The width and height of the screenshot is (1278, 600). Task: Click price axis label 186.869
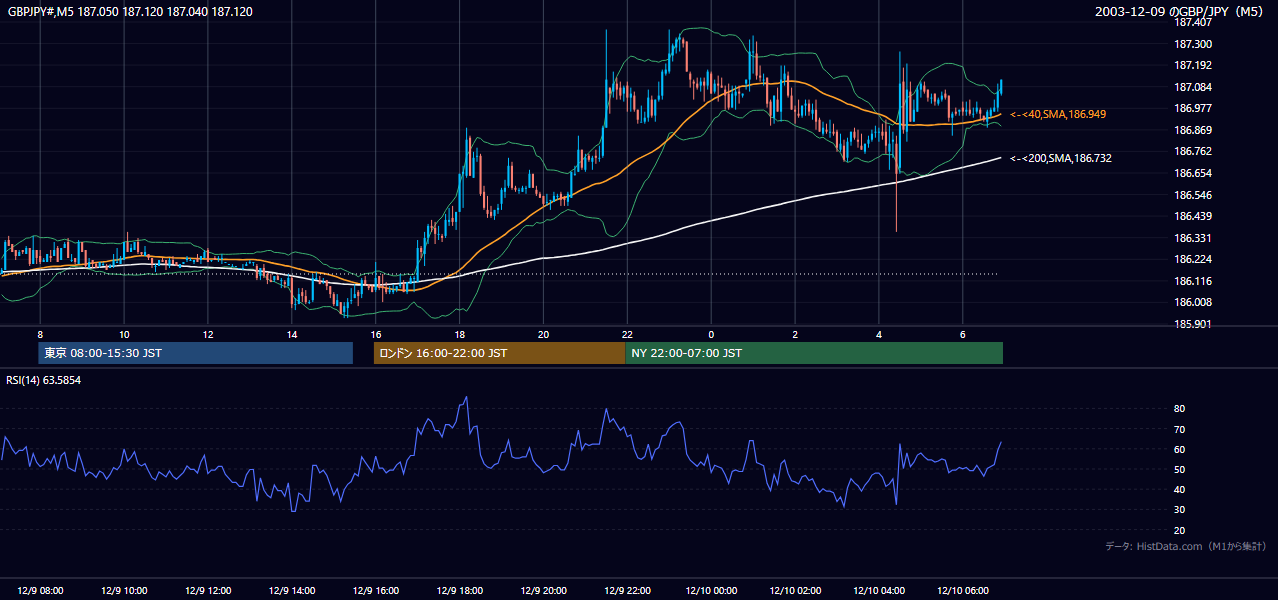1194,130
